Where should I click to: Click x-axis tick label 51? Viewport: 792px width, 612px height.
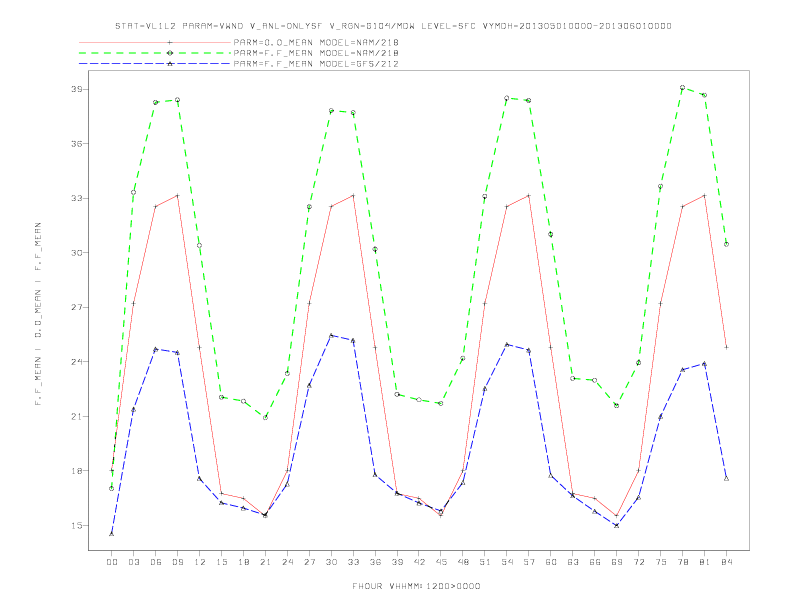click(x=485, y=562)
